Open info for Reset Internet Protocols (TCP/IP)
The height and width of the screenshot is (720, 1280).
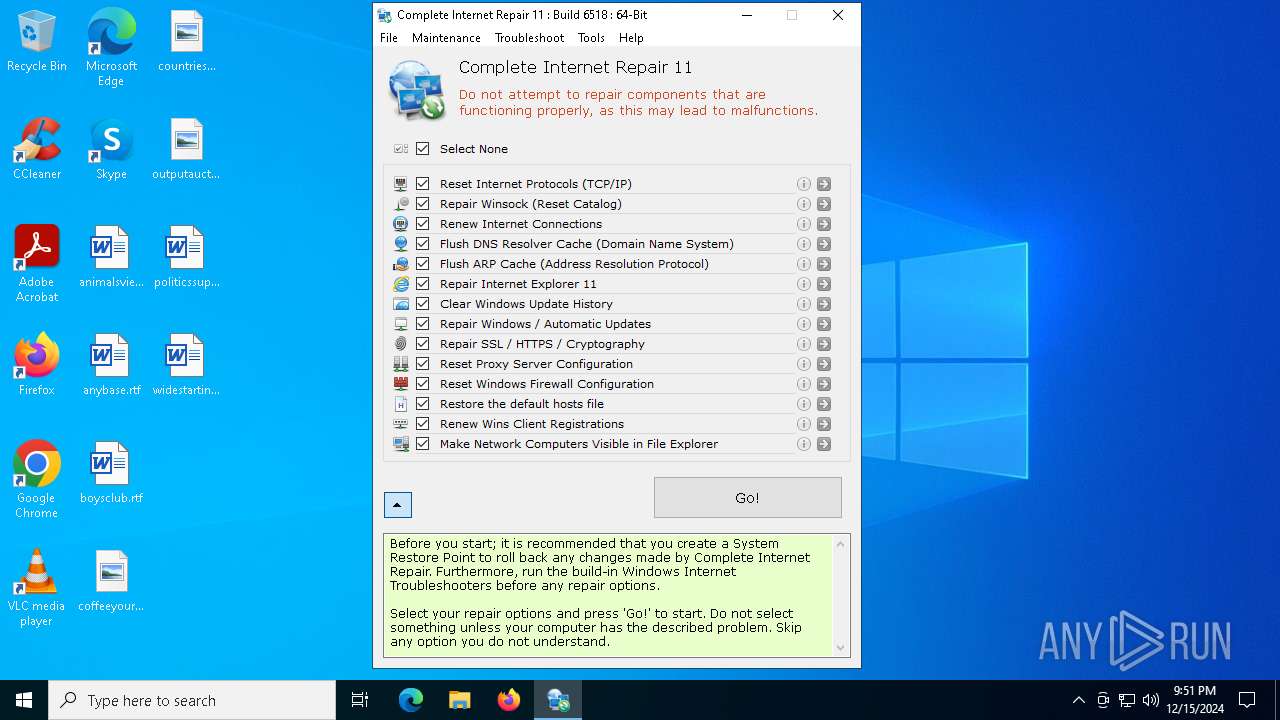(803, 184)
